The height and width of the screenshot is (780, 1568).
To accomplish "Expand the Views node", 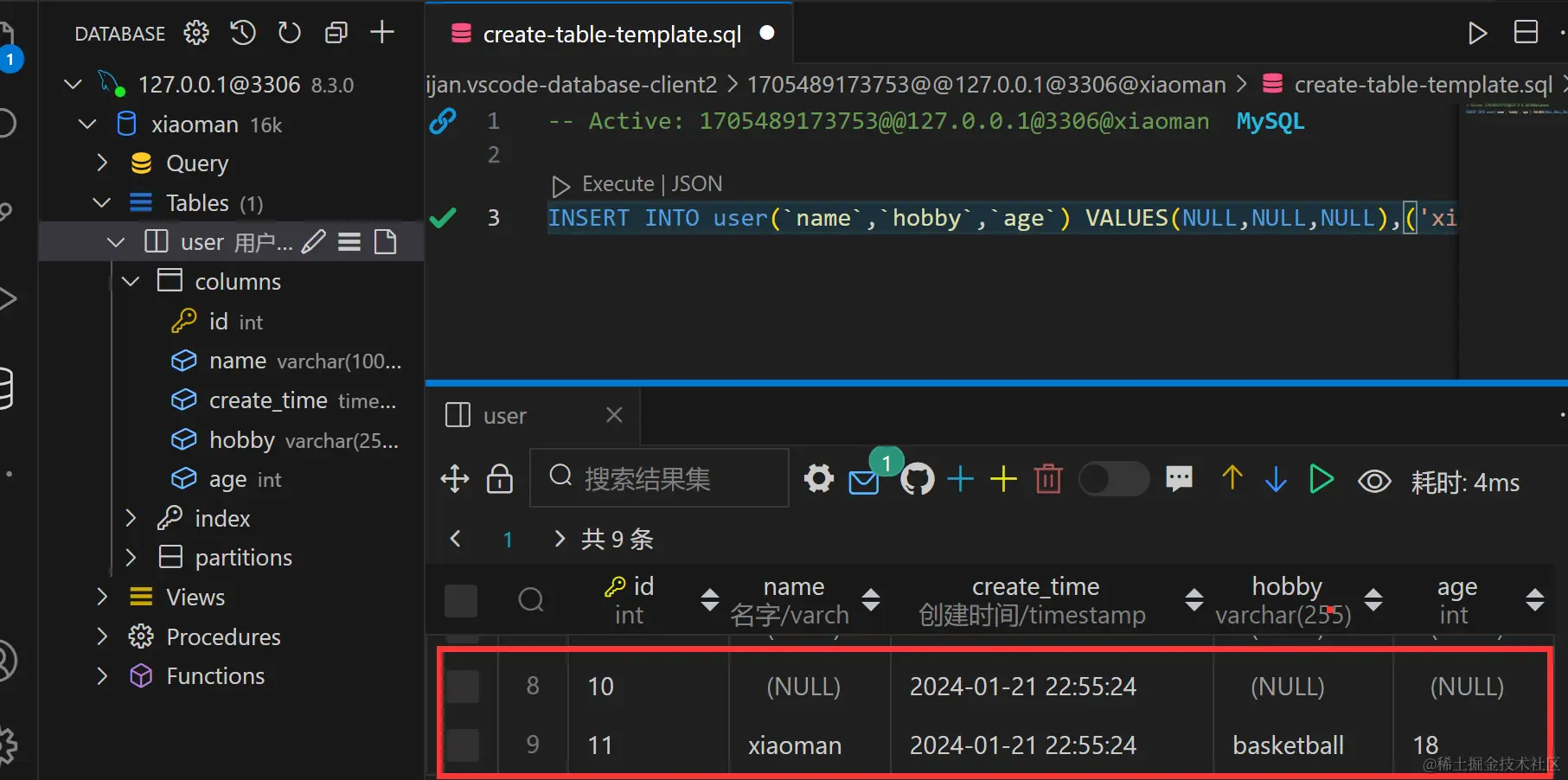I will (102, 597).
